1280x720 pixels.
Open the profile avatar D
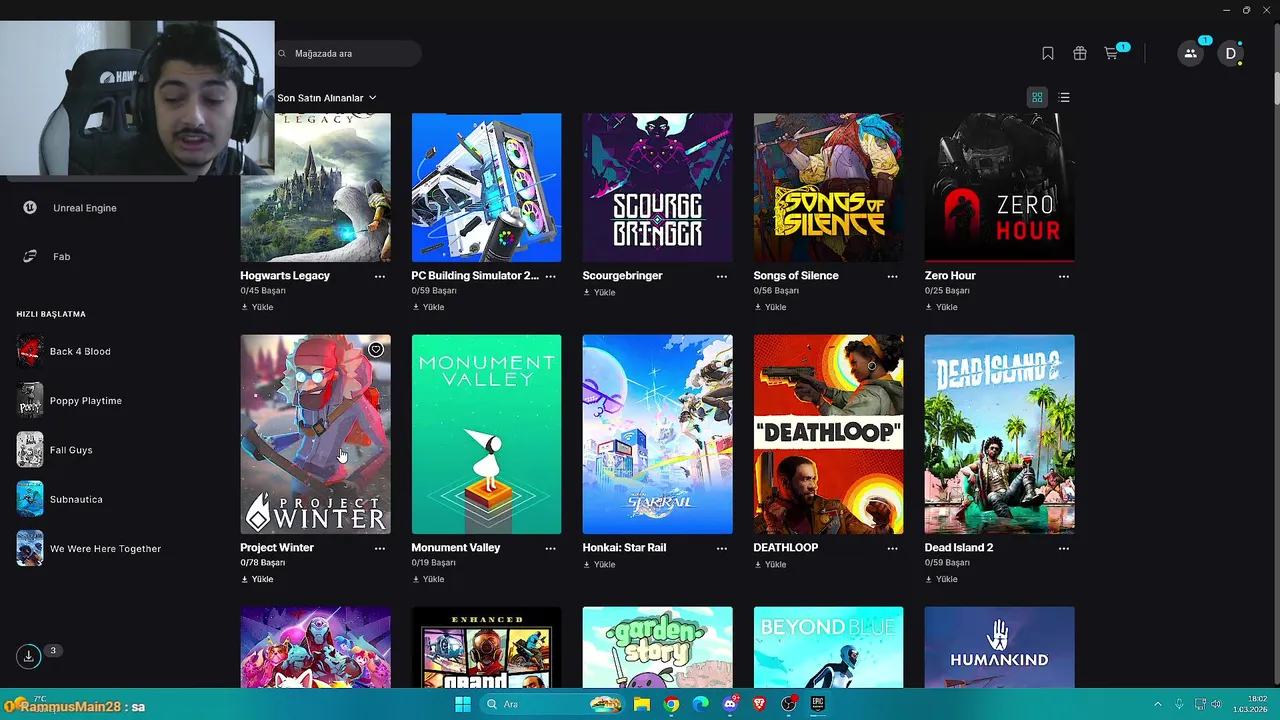pyautogui.click(x=1231, y=54)
